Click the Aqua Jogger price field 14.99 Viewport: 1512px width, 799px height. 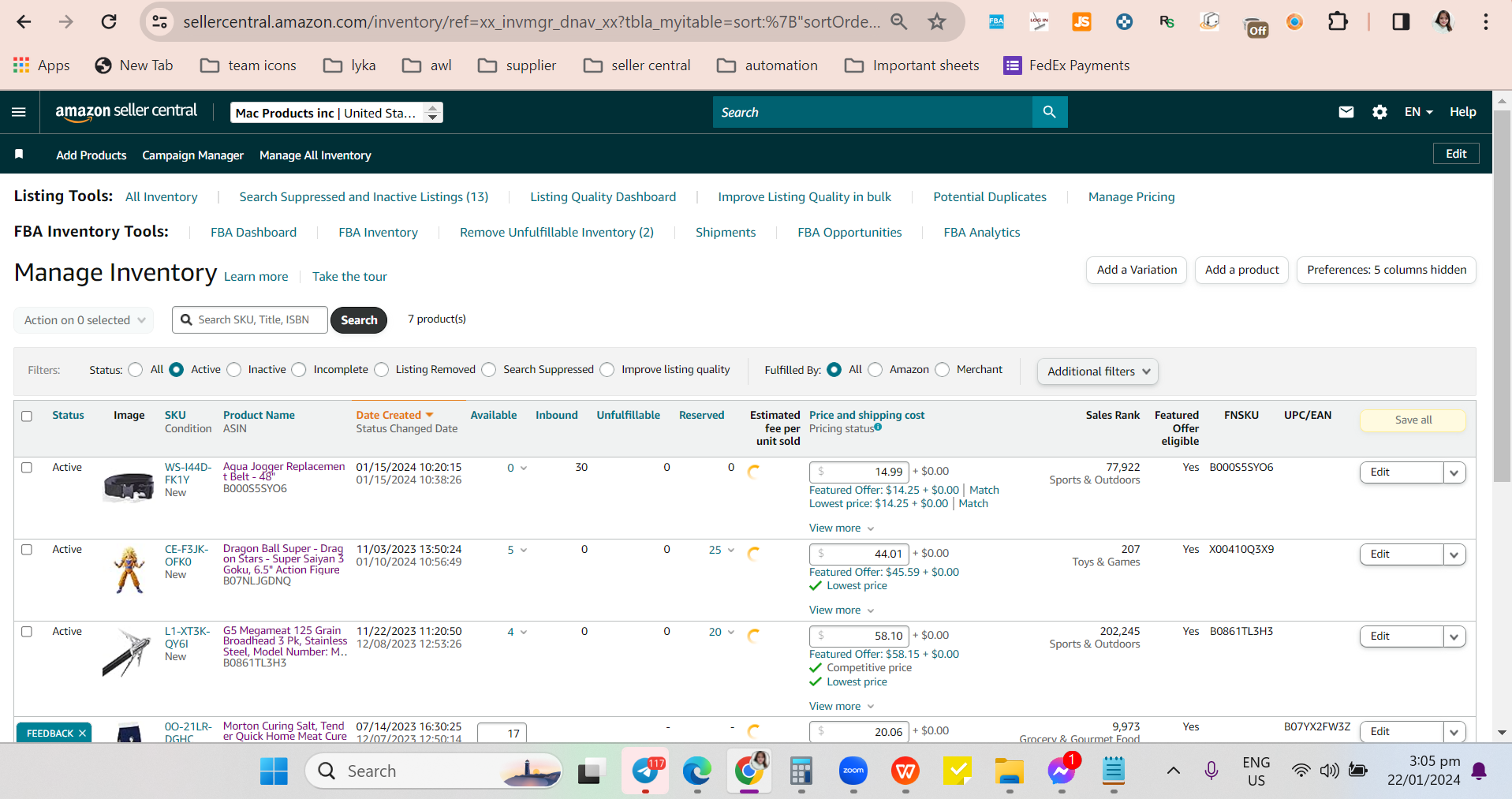click(859, 472)
